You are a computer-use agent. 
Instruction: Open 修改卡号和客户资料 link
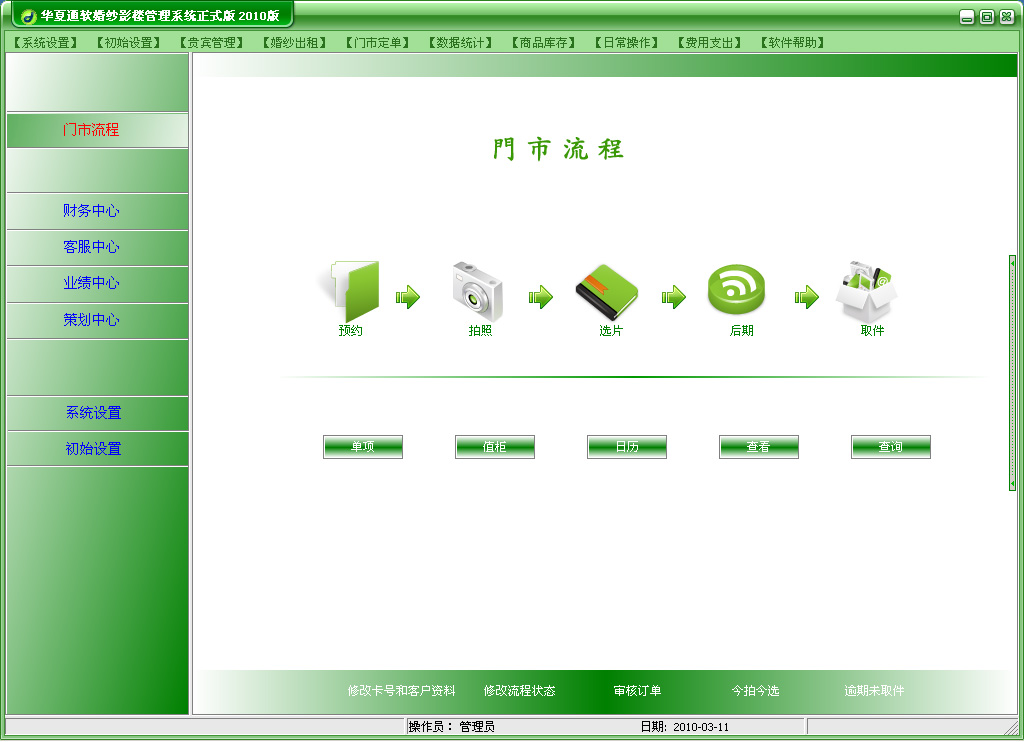pyautogui.click(x=402, y=690)
